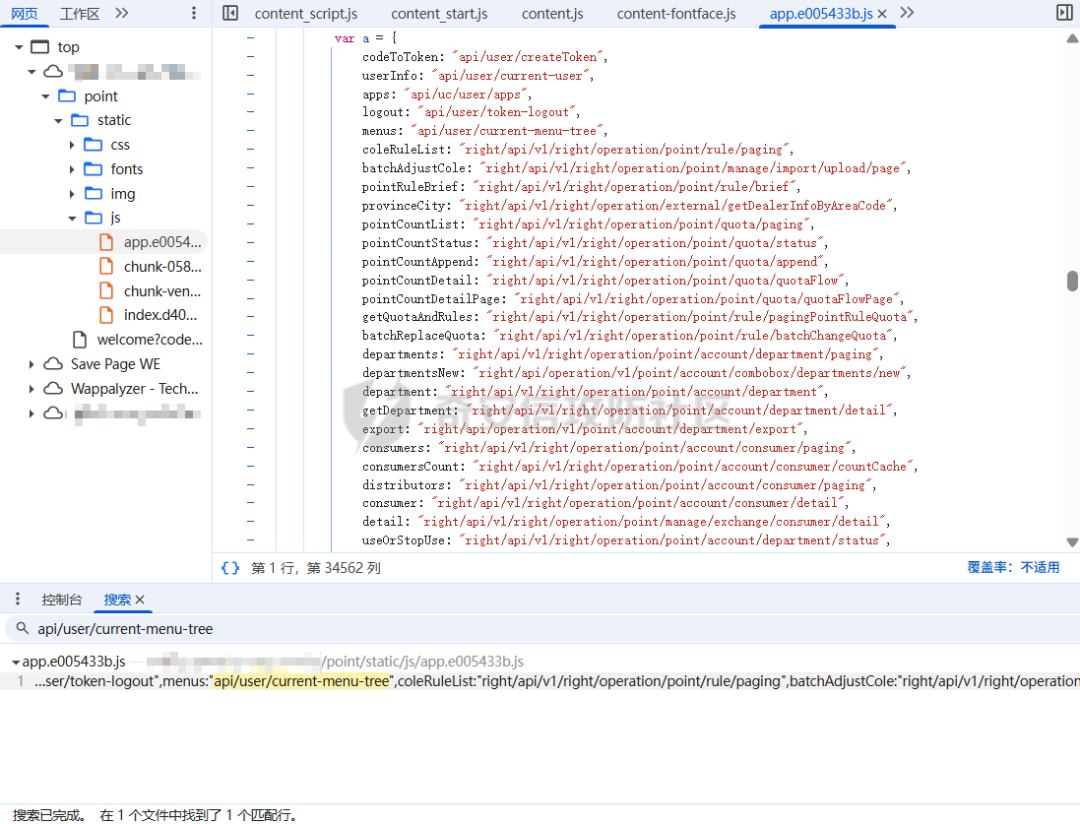Toggle the debugger sidebar icon at top right
This screenshot has height=824, width=1080.
click(x=1064, y=12)
